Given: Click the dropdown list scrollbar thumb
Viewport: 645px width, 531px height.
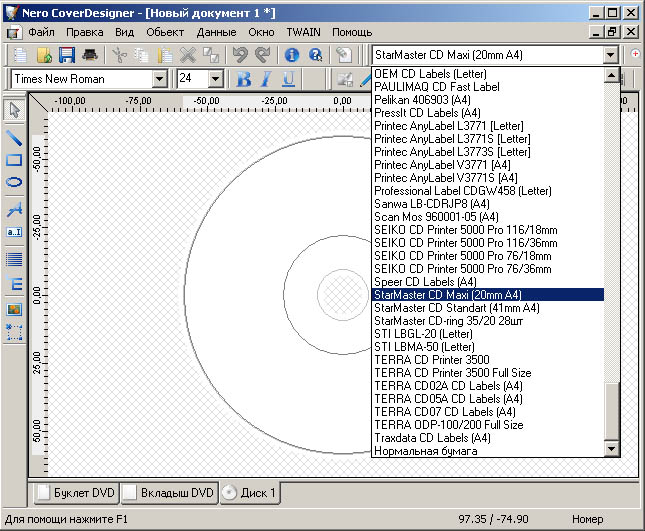Looking at the screenshot, I should pyautogui.click(x=612, y=412).
